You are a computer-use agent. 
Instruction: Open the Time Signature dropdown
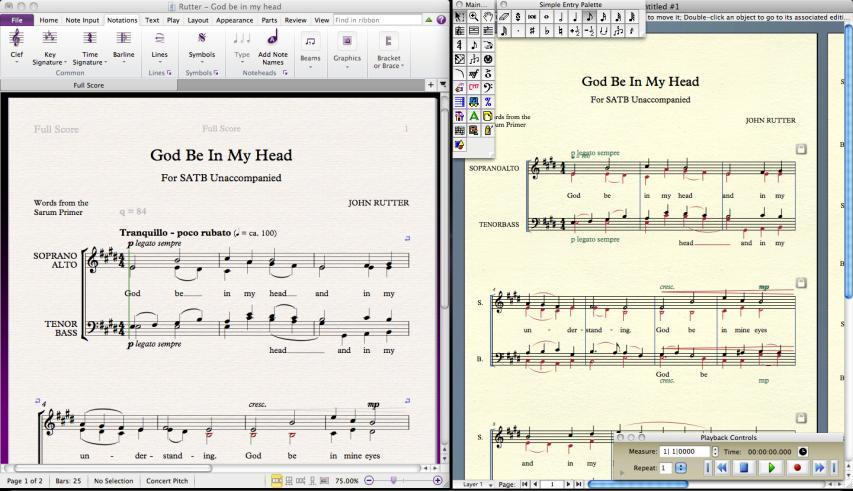click(90, 48)
